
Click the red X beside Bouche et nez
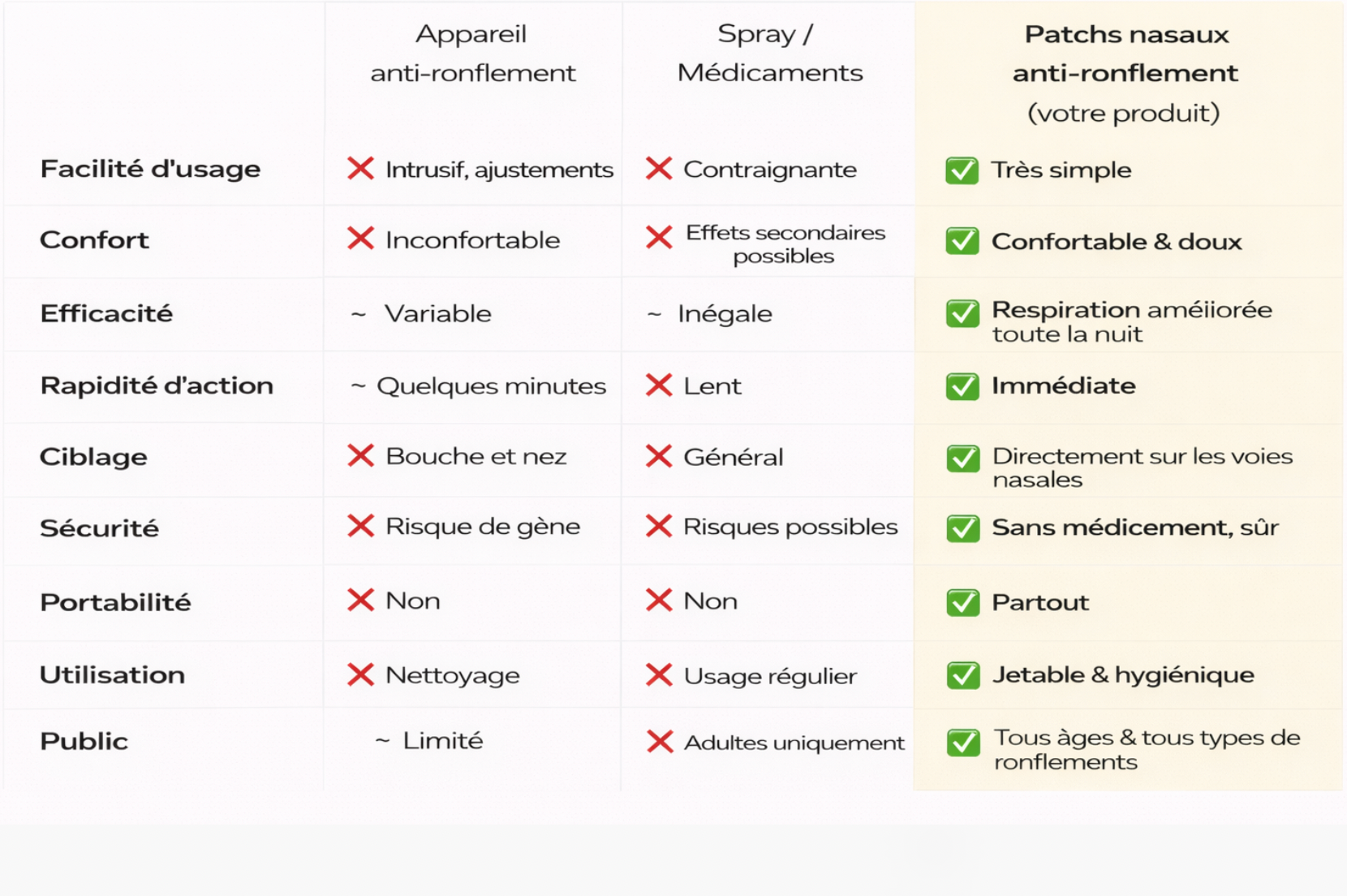coord(360,456)
